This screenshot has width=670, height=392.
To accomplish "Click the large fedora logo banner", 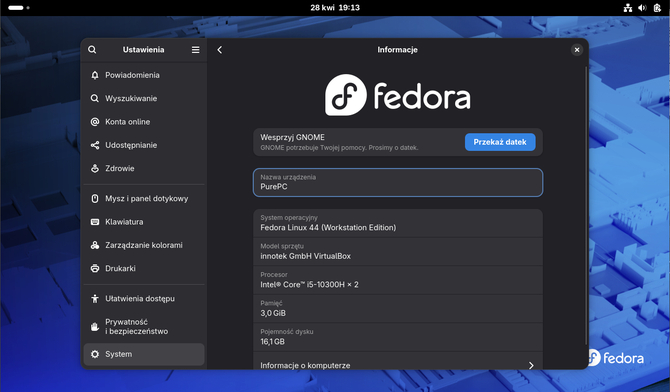I will [x=398, y=95].
